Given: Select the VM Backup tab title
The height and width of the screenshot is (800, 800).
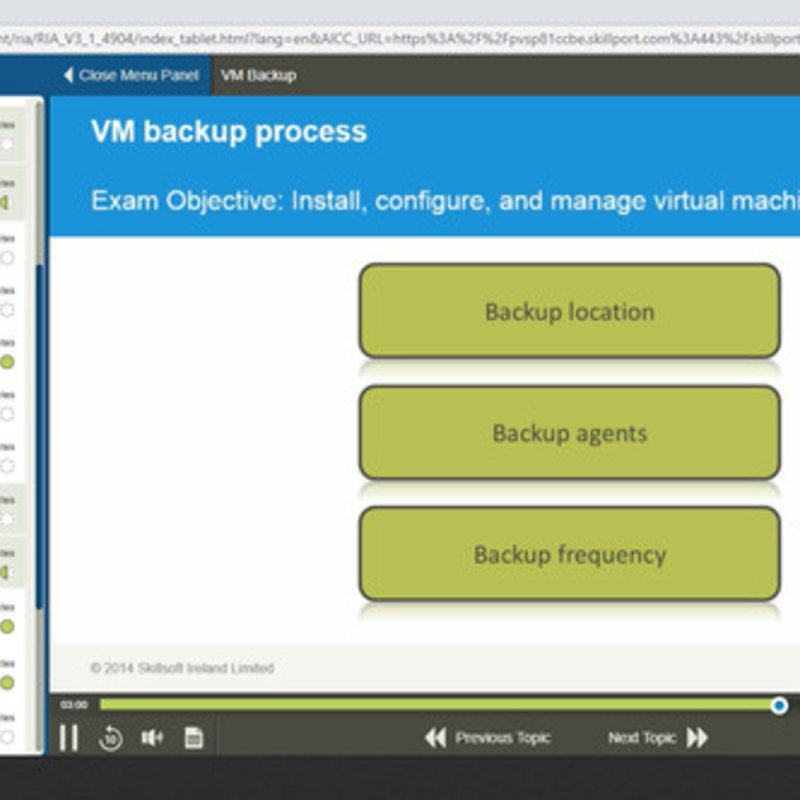Looking at the screenshot, I should [259, 76].
